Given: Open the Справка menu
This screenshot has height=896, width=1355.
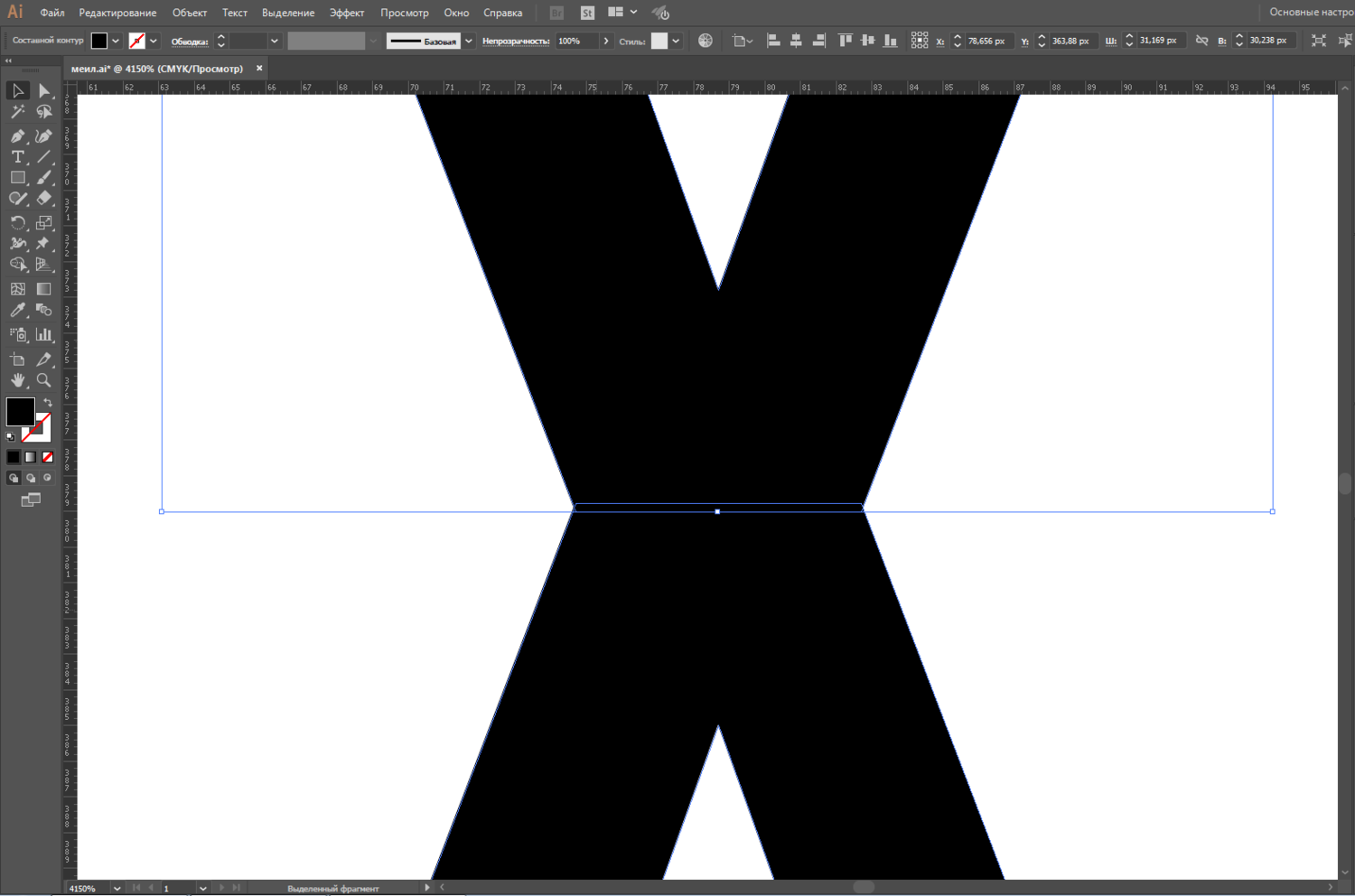Looking at the screenshot, I should [503, 13].
